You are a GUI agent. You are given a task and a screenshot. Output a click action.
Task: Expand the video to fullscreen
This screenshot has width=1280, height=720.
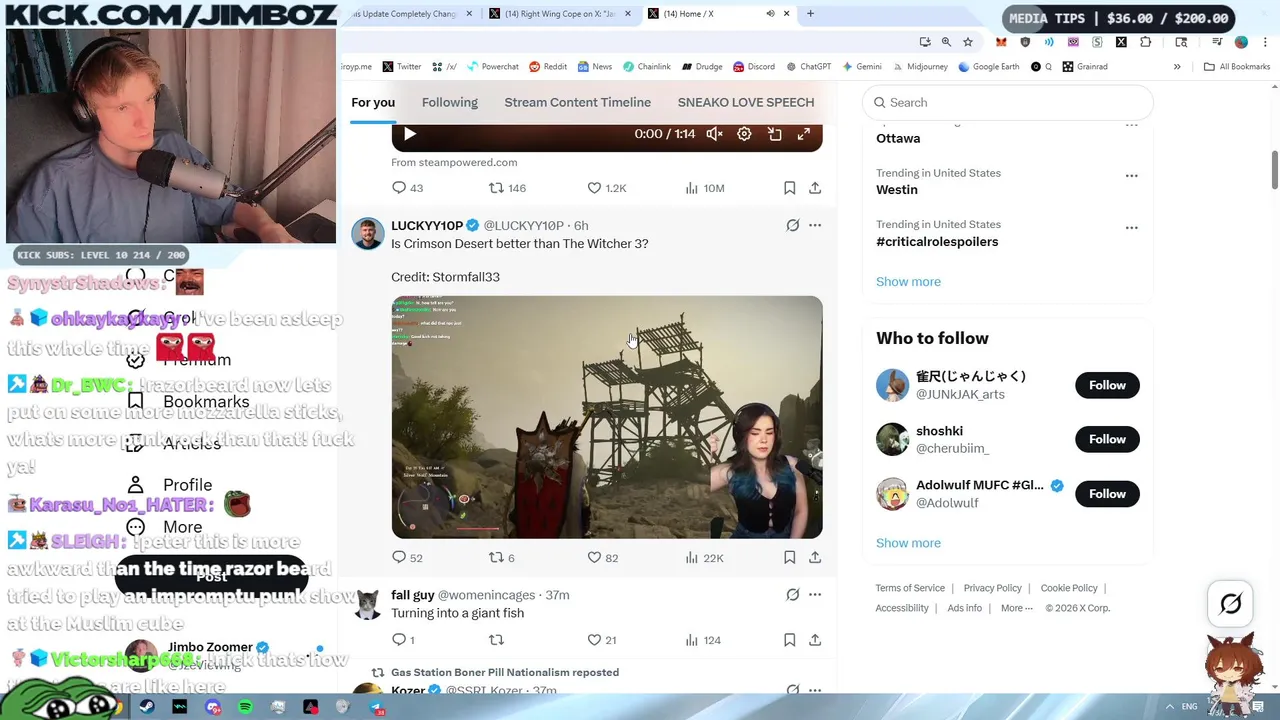click(804, 134)
